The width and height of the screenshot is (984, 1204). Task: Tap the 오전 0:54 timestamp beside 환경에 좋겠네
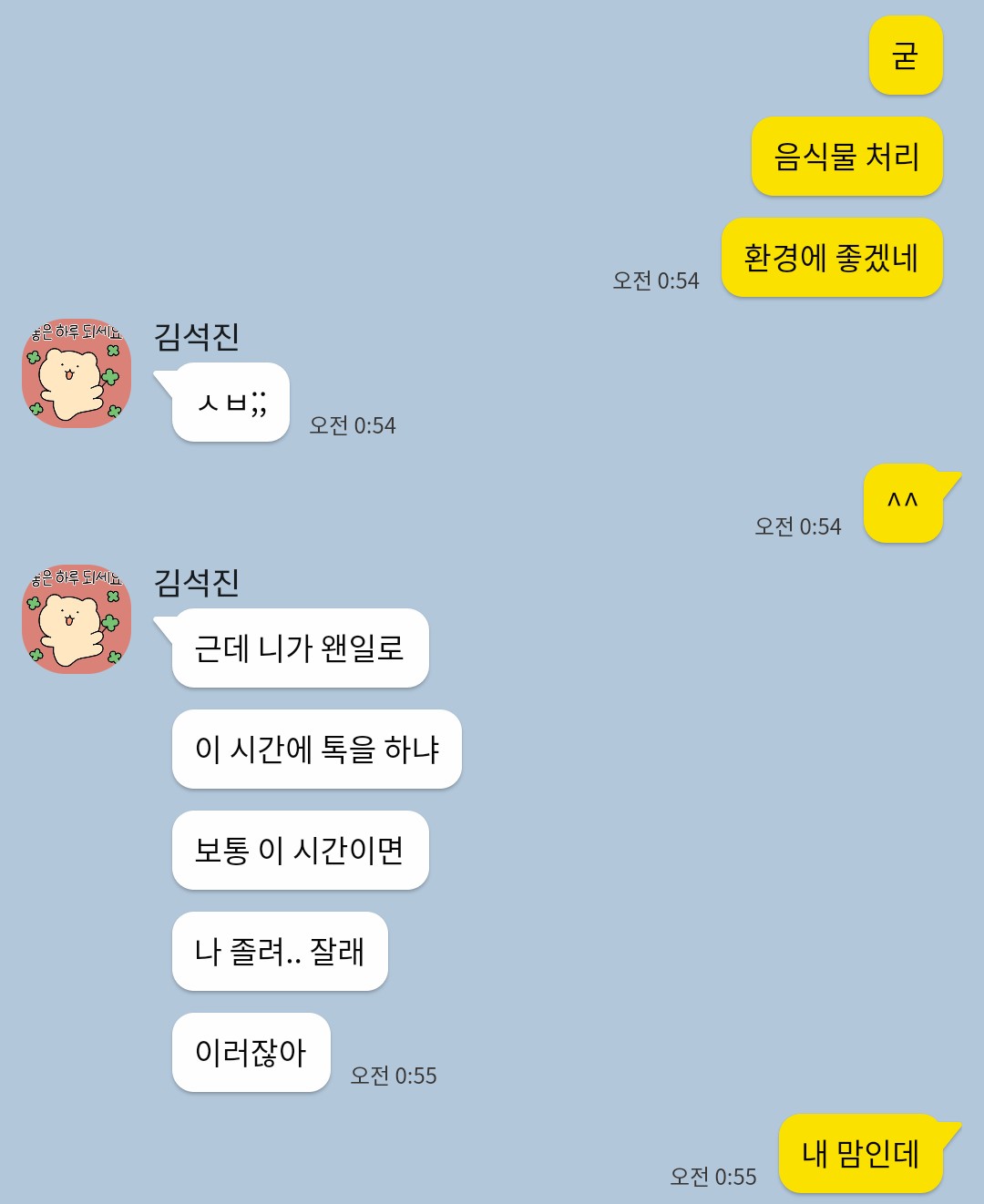(x=656, y=281)
